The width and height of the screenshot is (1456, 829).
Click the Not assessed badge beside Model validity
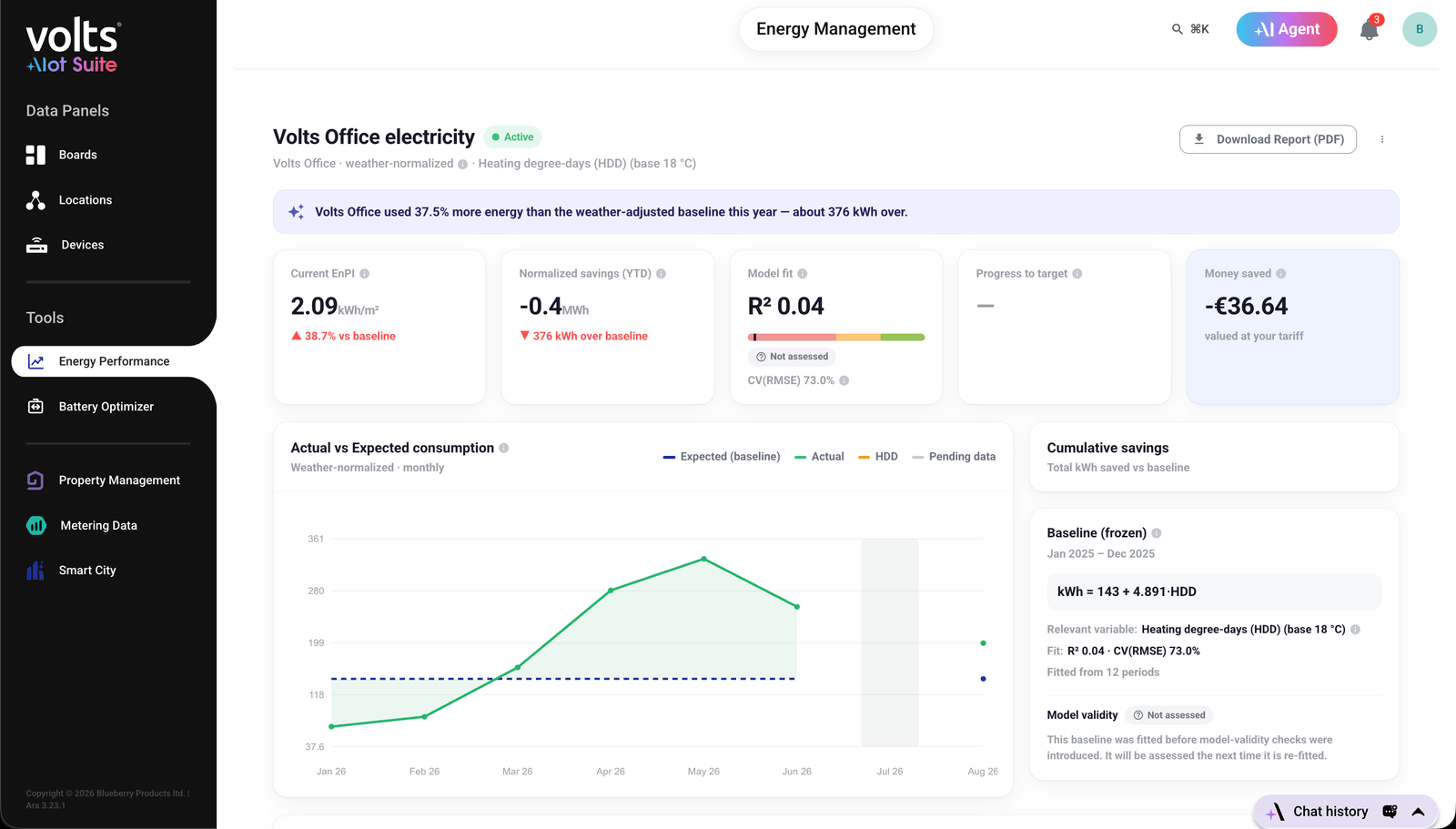click(x=1169, y=715)
